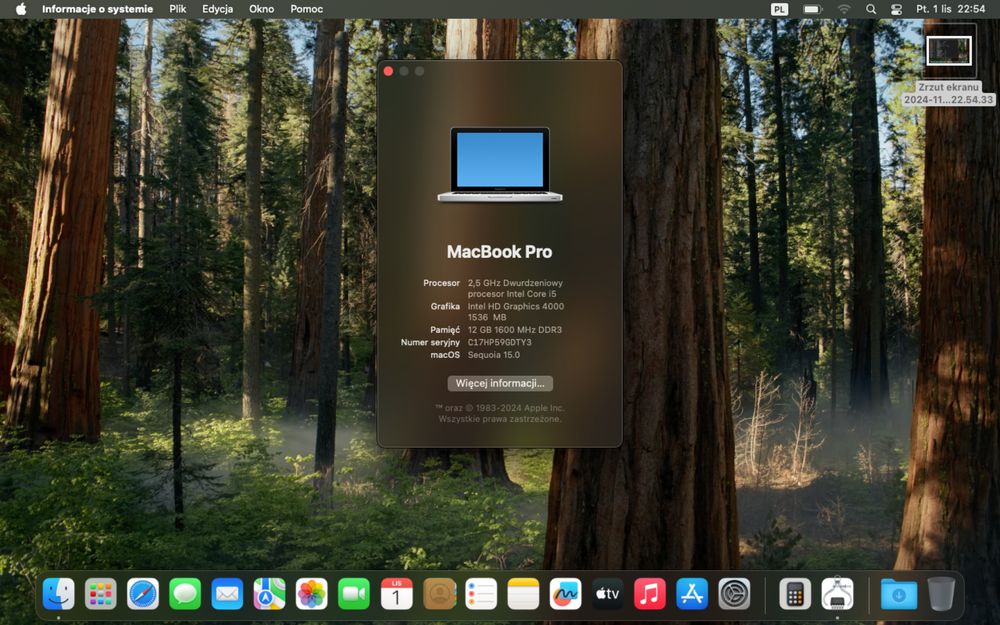Open the Photos app in the Dock
The height and width of the screenshot is (625, 1000).
311,594
